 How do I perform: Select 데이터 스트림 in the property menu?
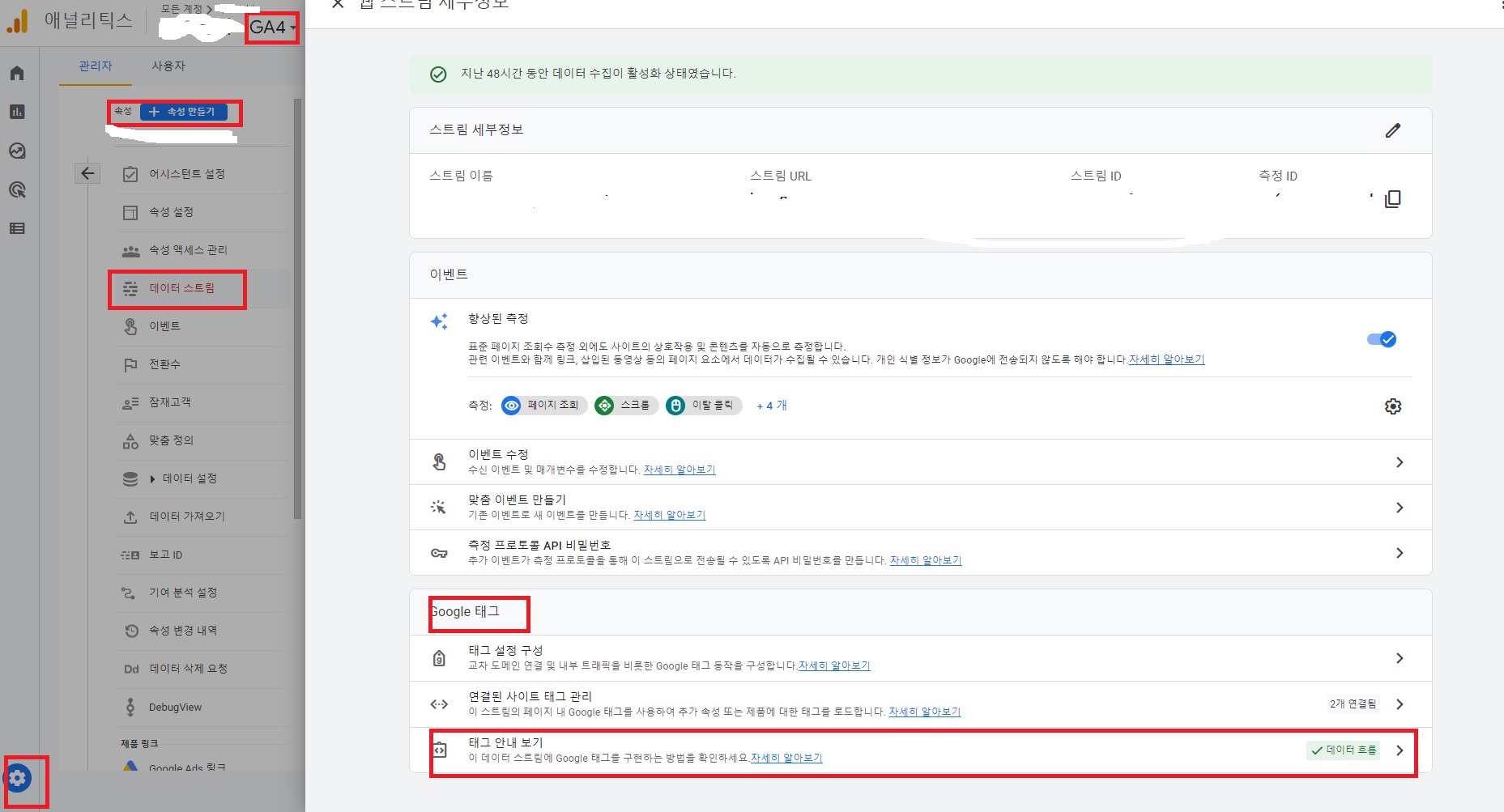pyautogui.click(x=181, y=288)
